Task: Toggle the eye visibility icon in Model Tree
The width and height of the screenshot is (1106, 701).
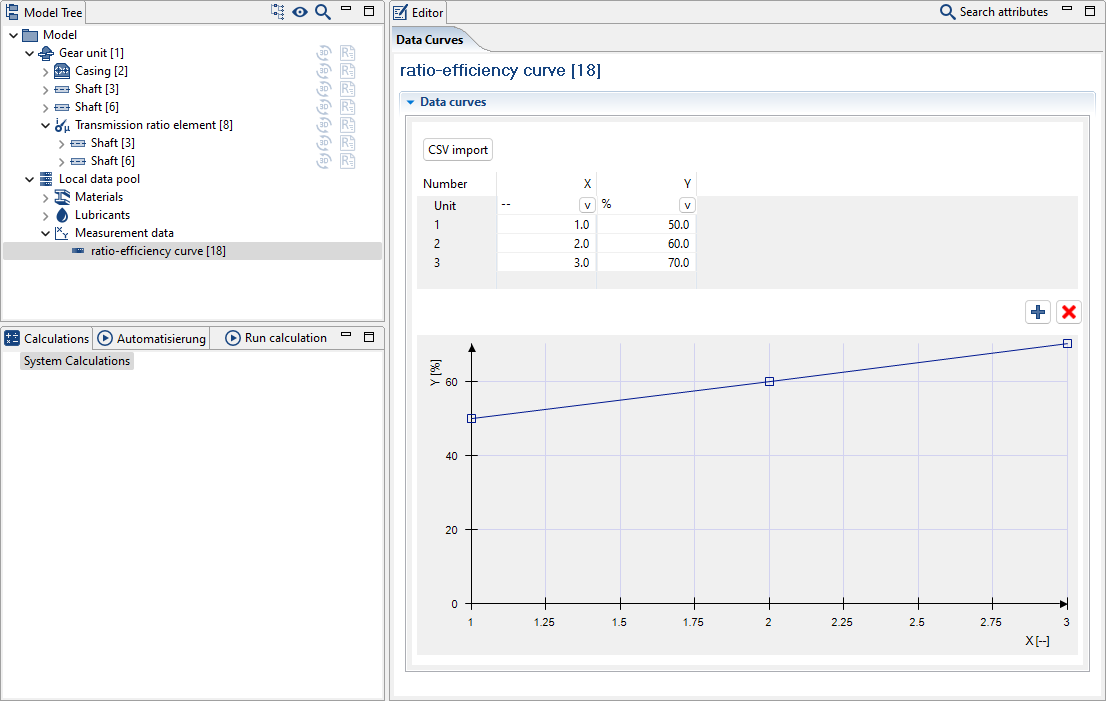Action: click(x=300, y=12)
